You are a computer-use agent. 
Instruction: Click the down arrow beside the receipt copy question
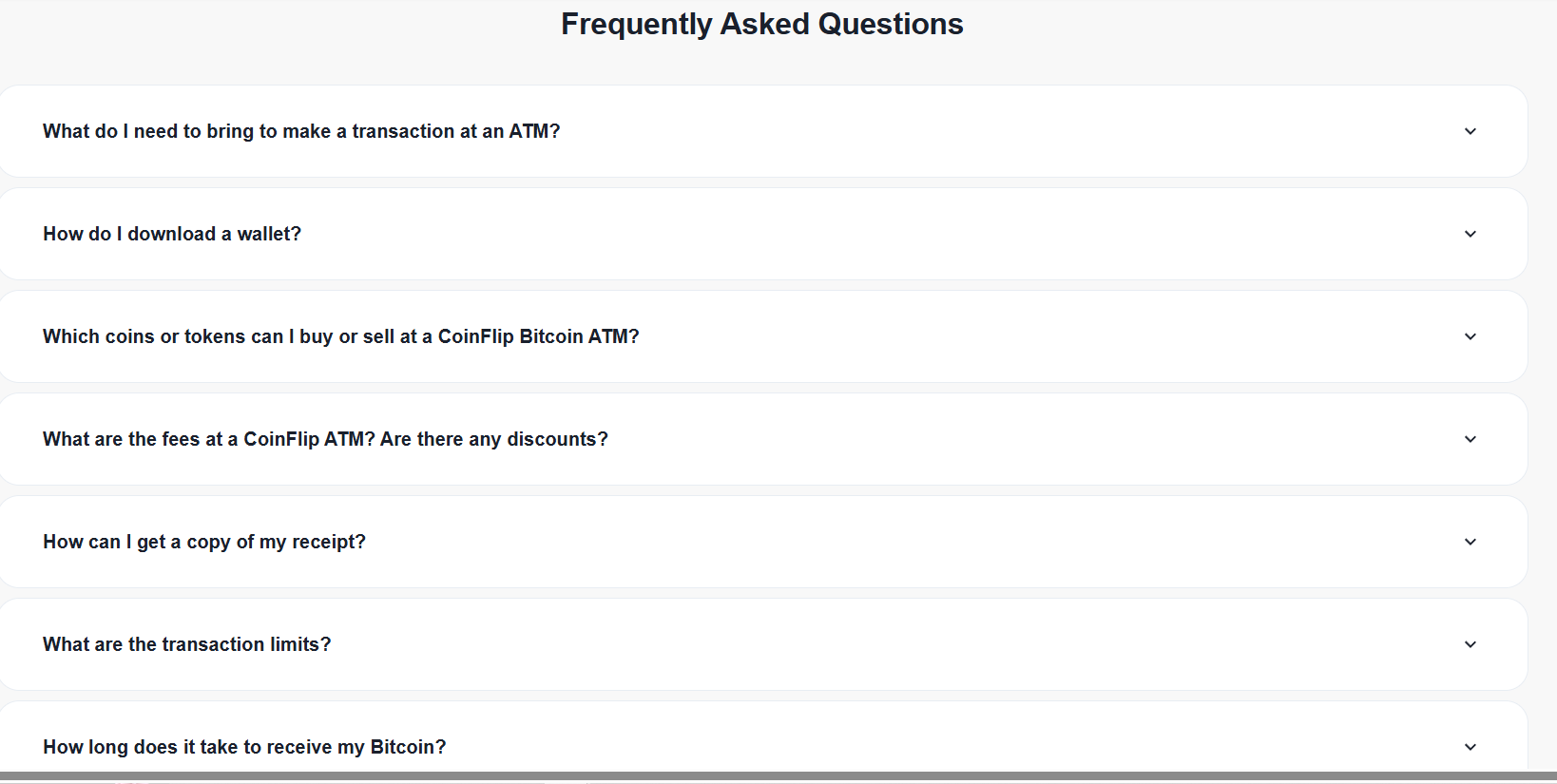[1470, 542]
